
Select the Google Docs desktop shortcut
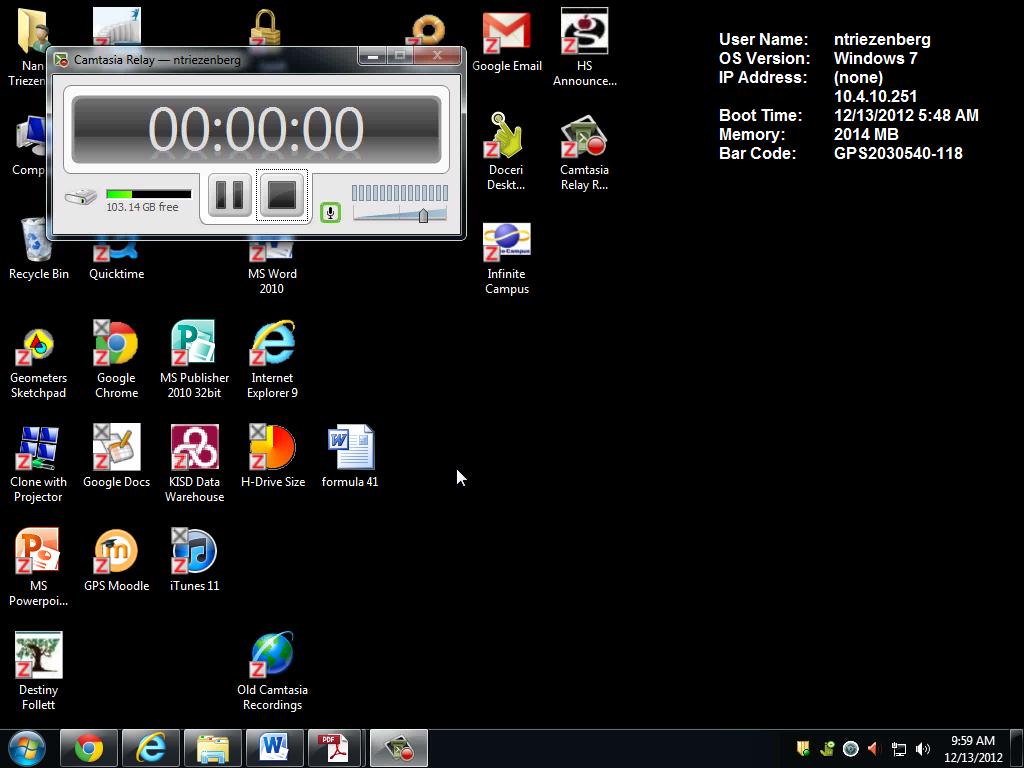[x=116, y=456]
